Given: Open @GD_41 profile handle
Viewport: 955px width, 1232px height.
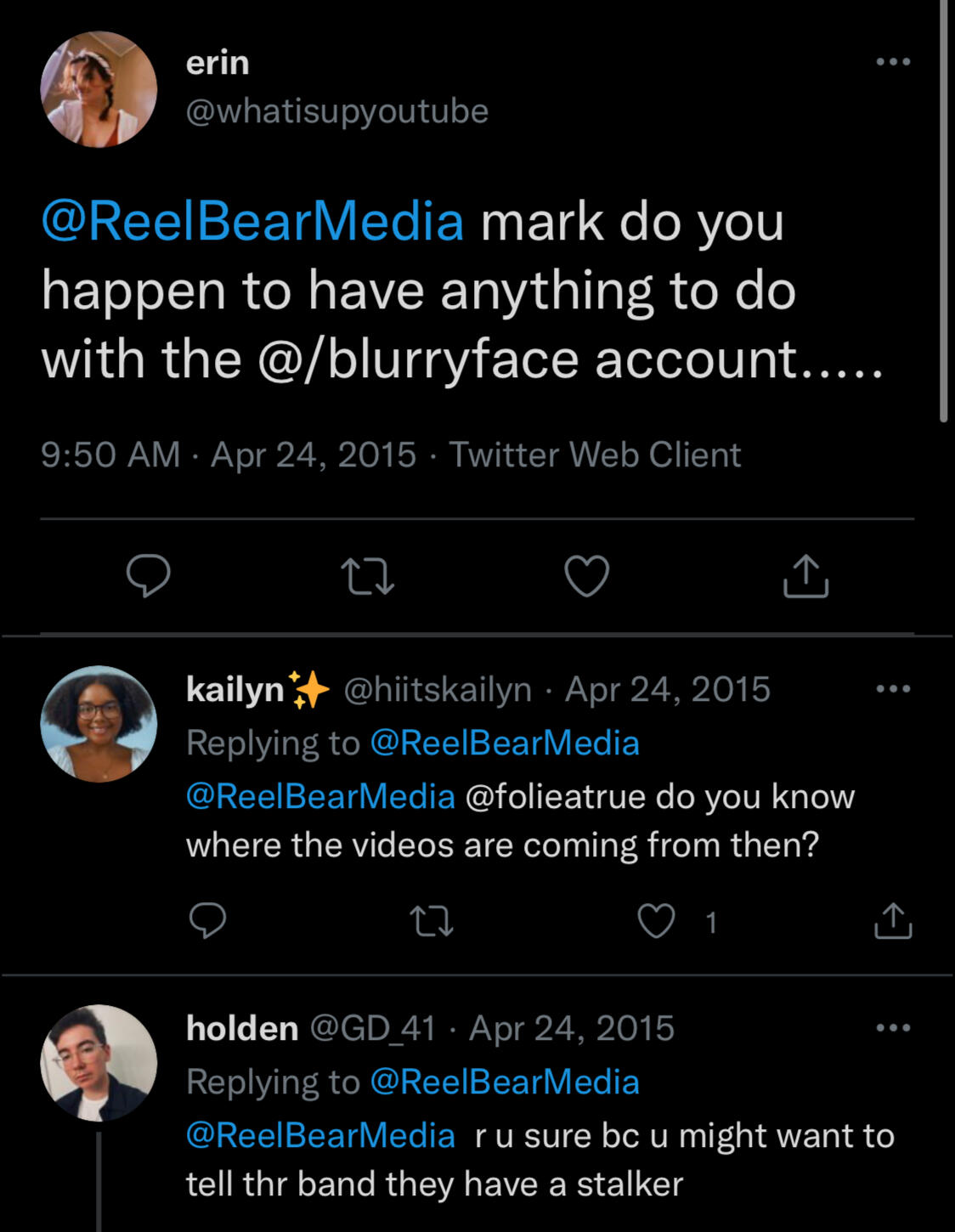Looking at the screenshot, I should pos(372,1028).
